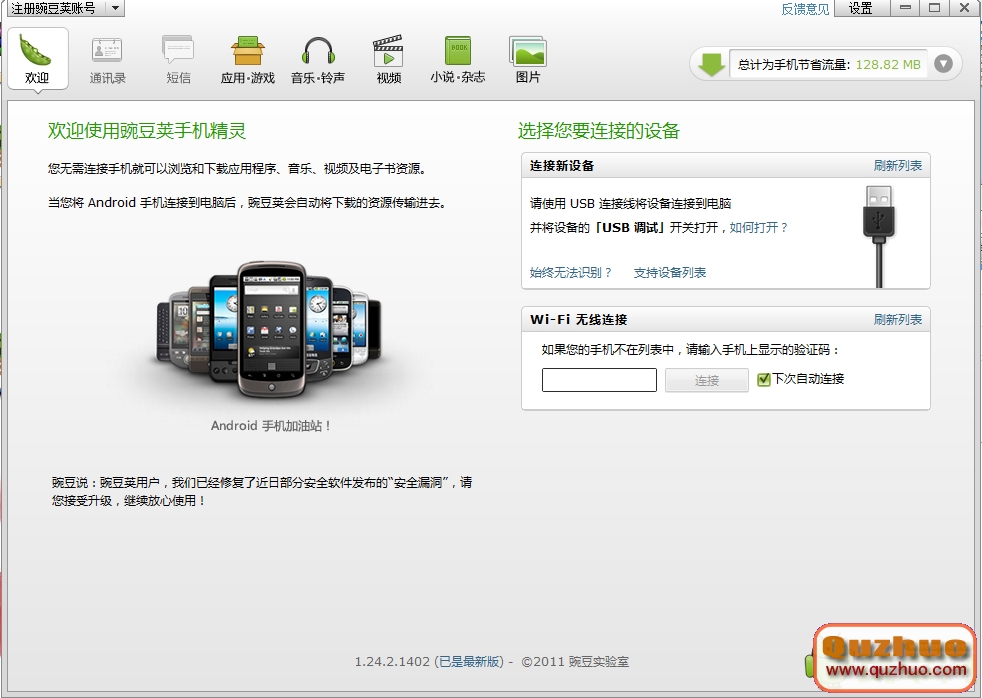Open the 应用·游戏 apps and games section
The image size is (982, 698).
(248, 59)
